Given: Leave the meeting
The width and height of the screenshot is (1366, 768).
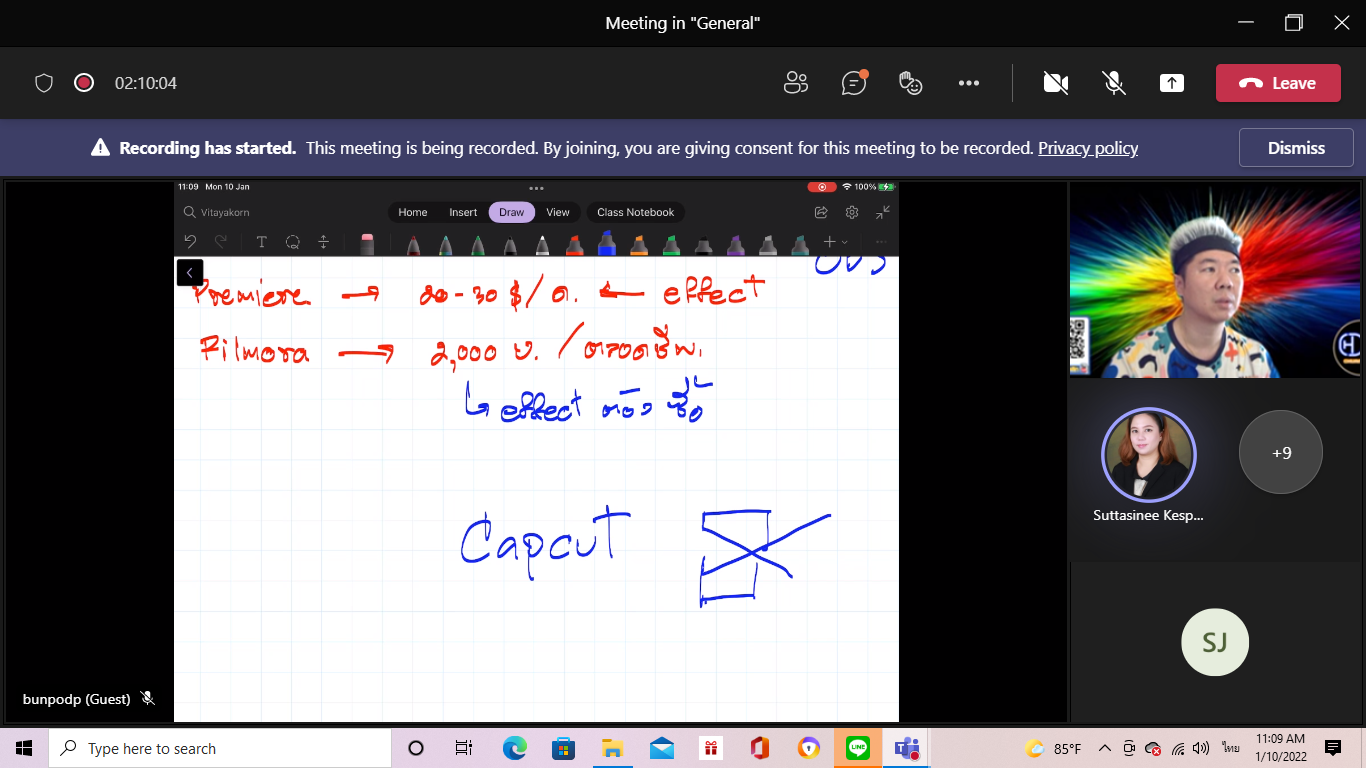Looking at the screenshot, I should [x=1278, y=83].
